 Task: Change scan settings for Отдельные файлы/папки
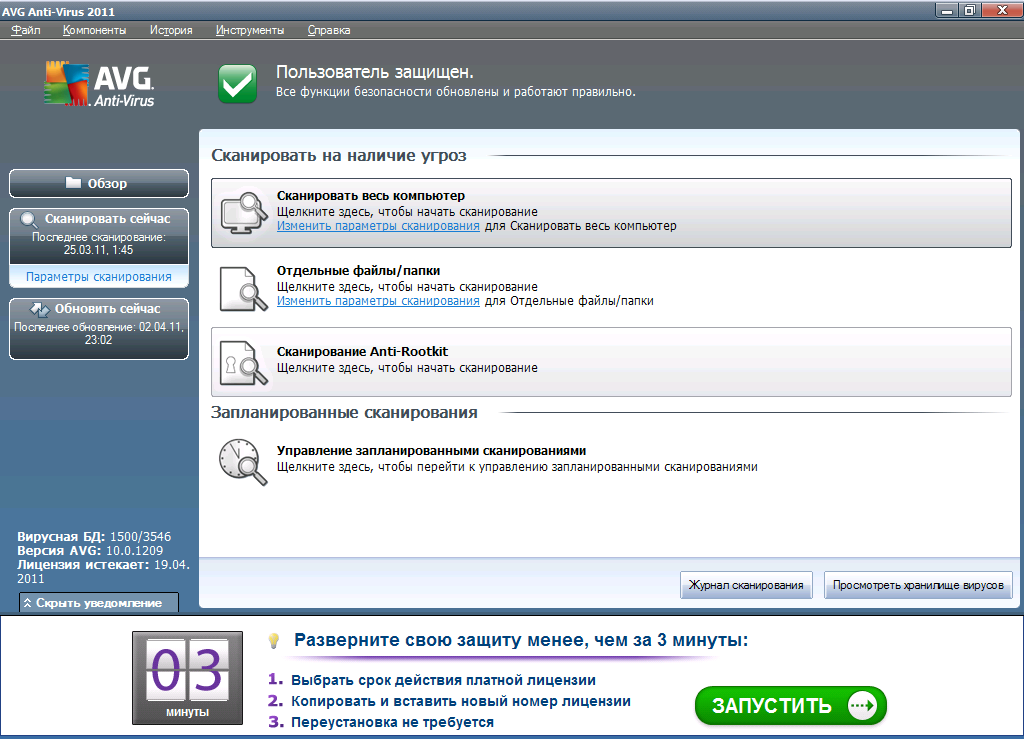pyautogui.click(x=378, y=301)
